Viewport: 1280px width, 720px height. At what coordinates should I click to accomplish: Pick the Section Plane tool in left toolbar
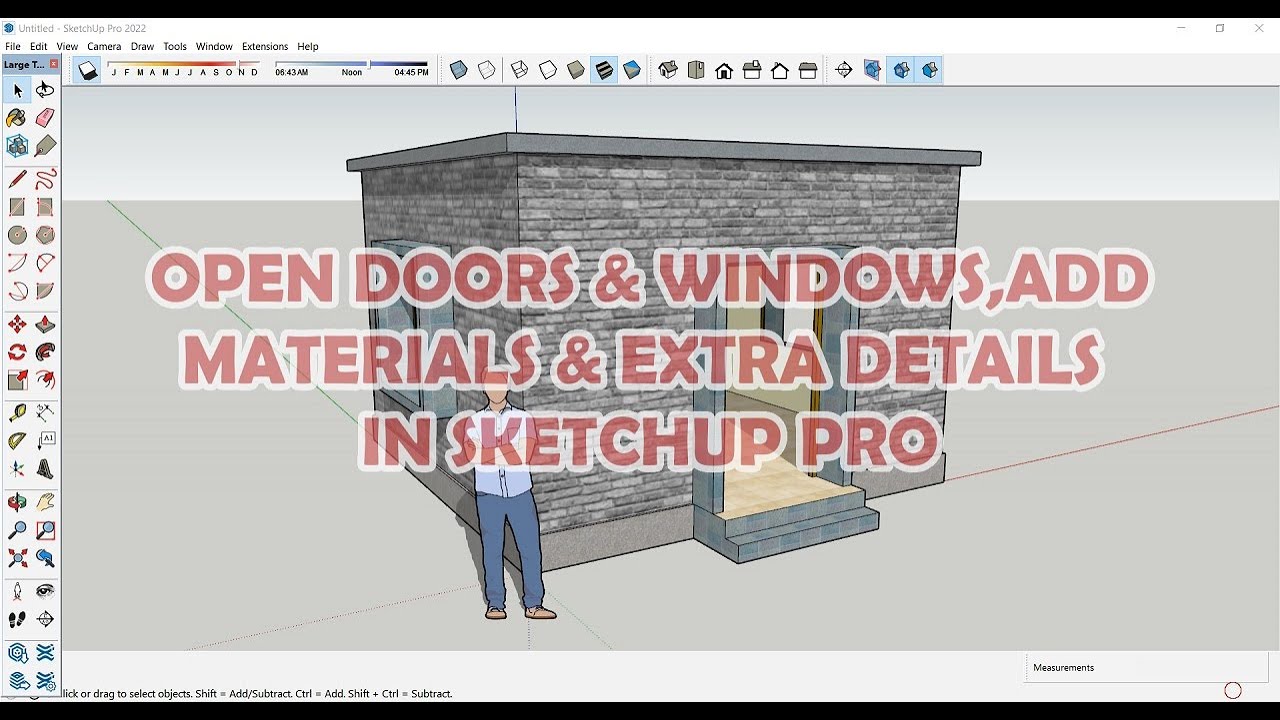click(45, 620)
